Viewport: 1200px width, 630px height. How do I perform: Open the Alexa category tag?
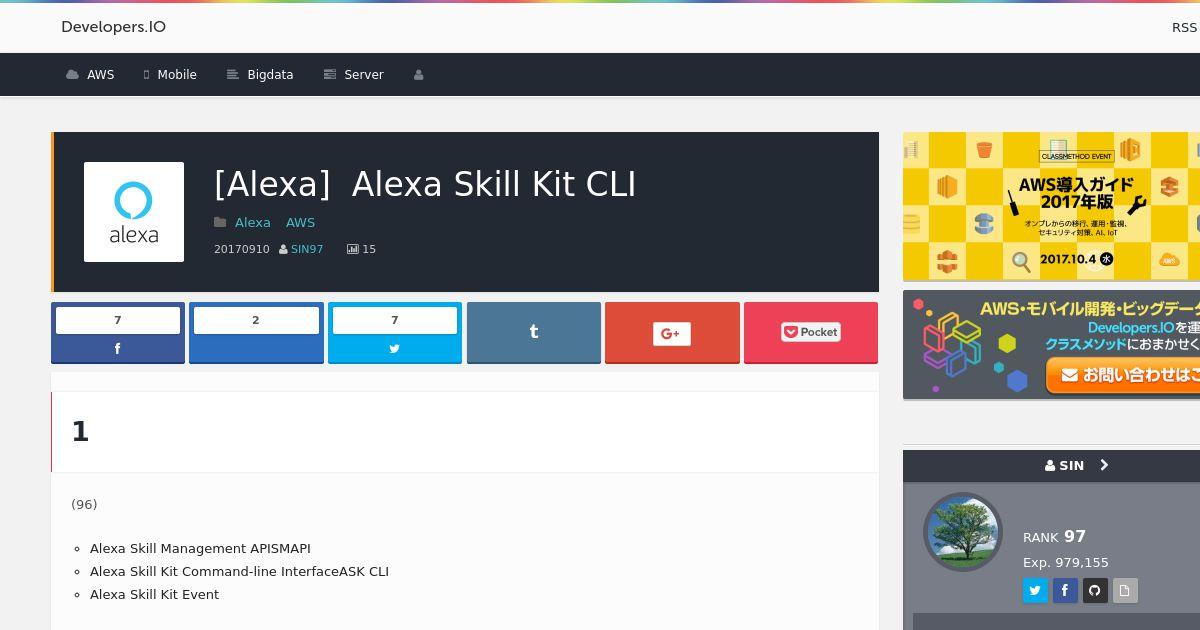pyautogui.click(x=252, y=223)
